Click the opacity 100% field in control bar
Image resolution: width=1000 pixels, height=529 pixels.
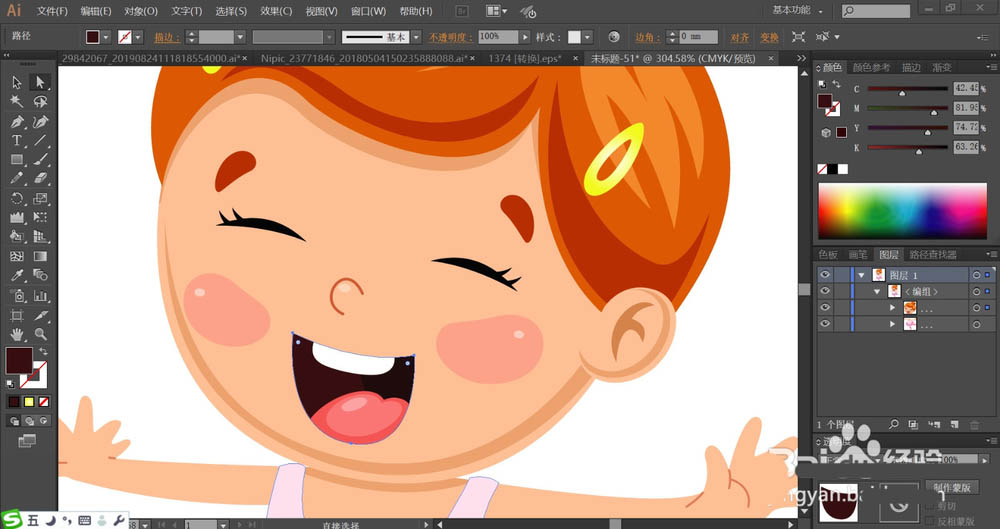[499, 37]
